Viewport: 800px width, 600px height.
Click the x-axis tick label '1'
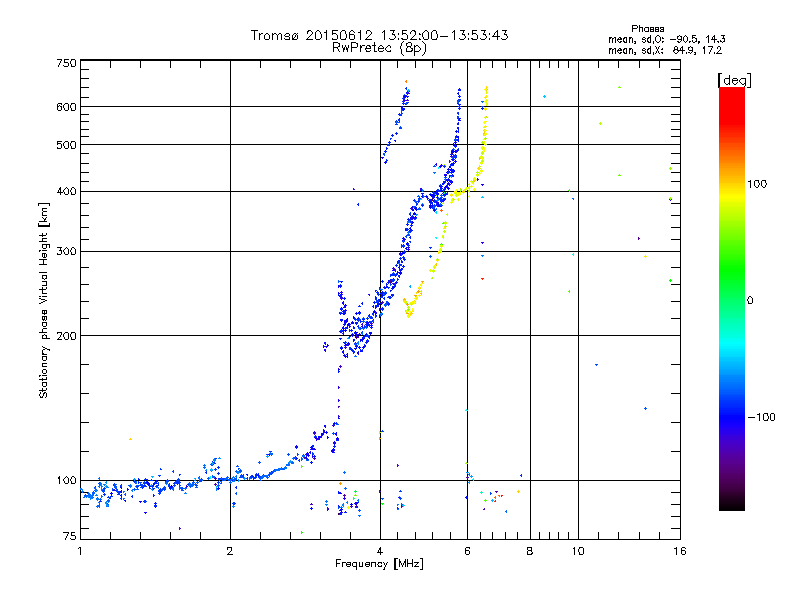[x=80, y=551]
